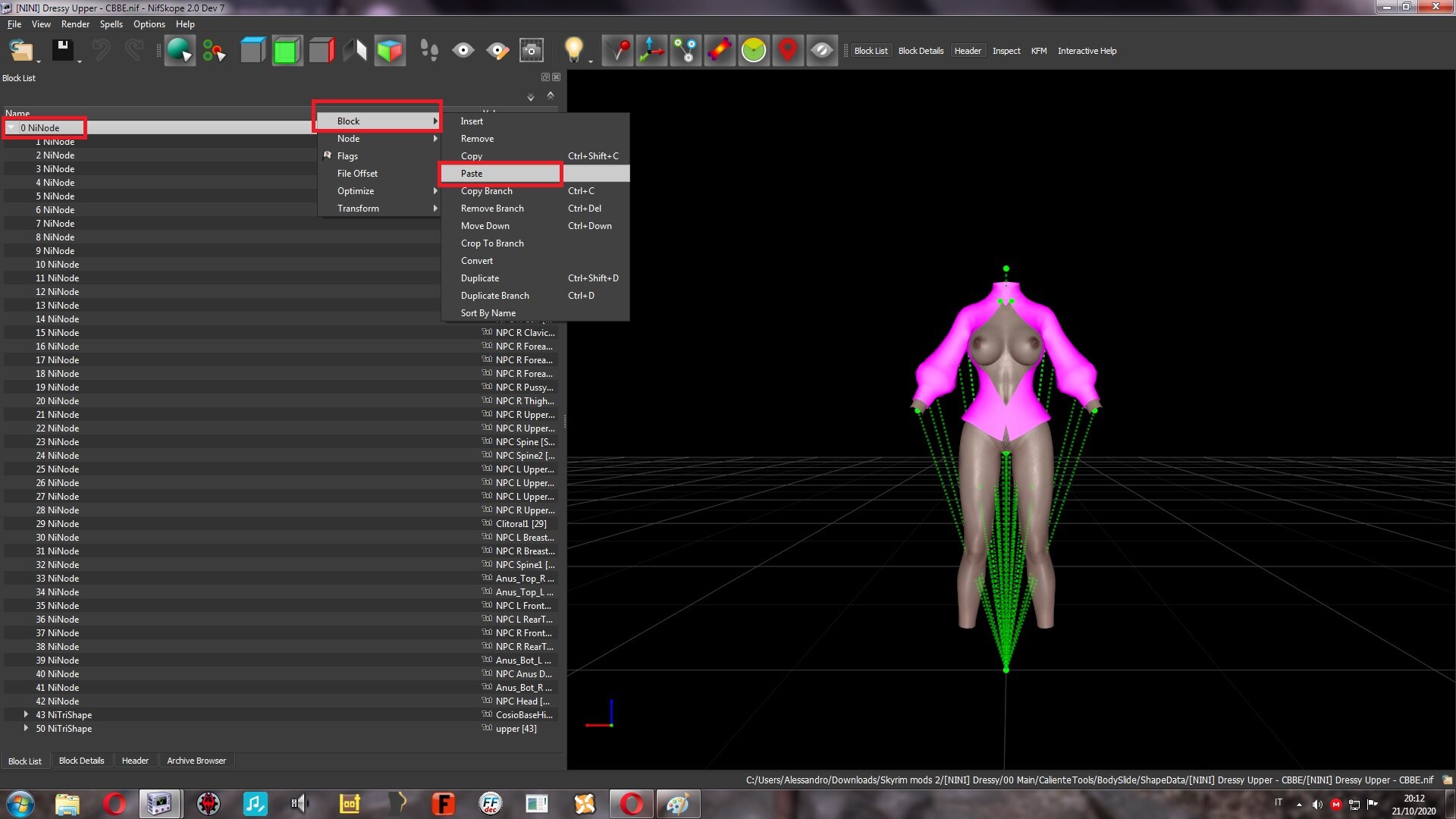
Task: Collapse the 0 NiNode tree item
Action: [11, 128]
